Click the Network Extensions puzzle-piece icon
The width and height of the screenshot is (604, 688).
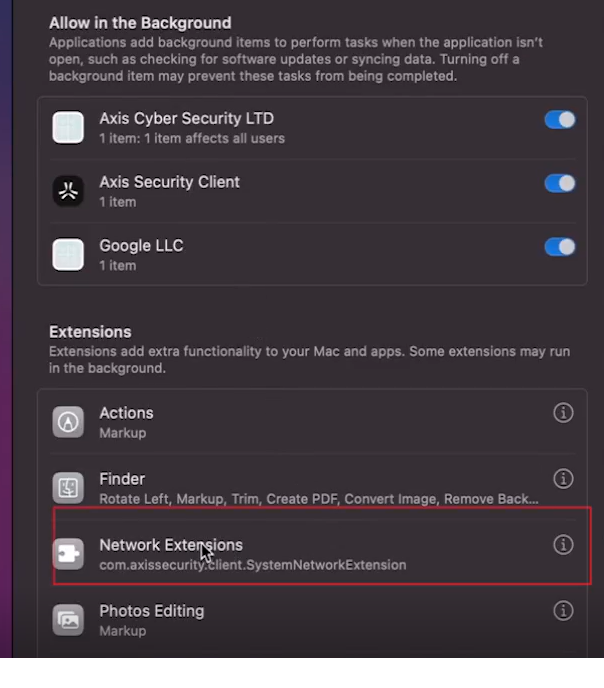[68, 554]
